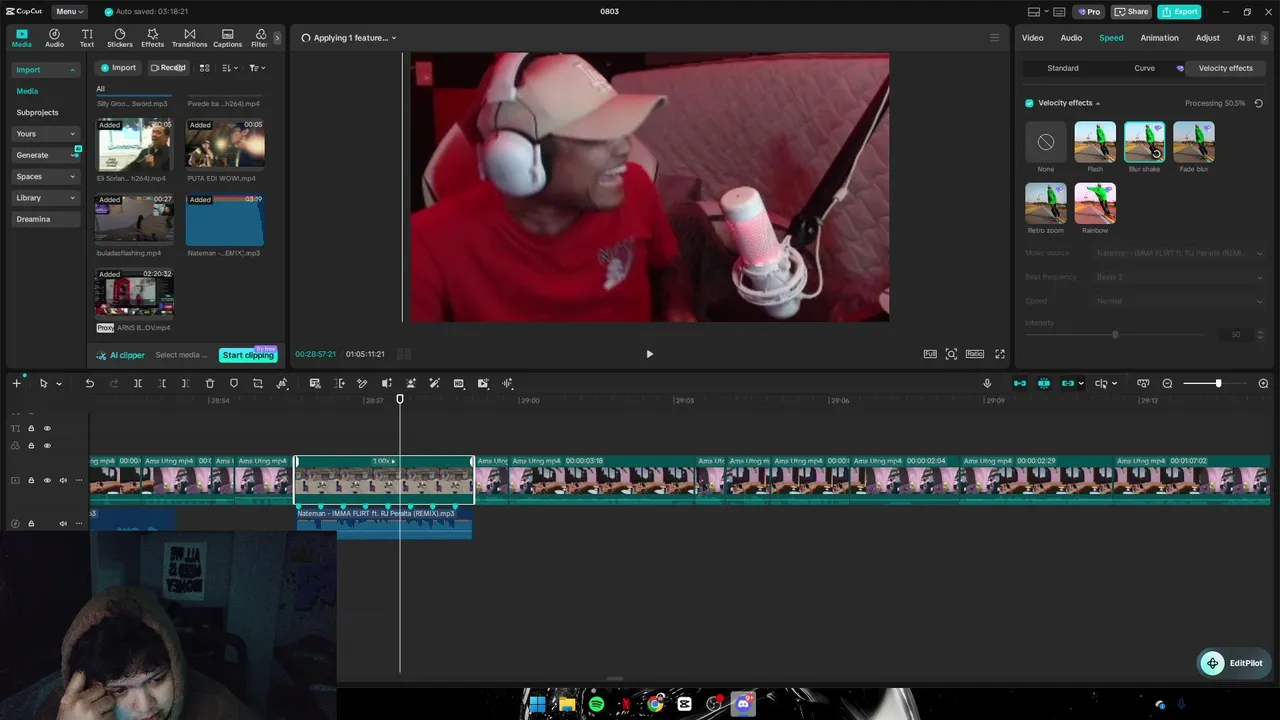The height and width of the screenshot is (720, 1280).
Task: Select the Standard speed tab
Action: (x=1063, y=68)
